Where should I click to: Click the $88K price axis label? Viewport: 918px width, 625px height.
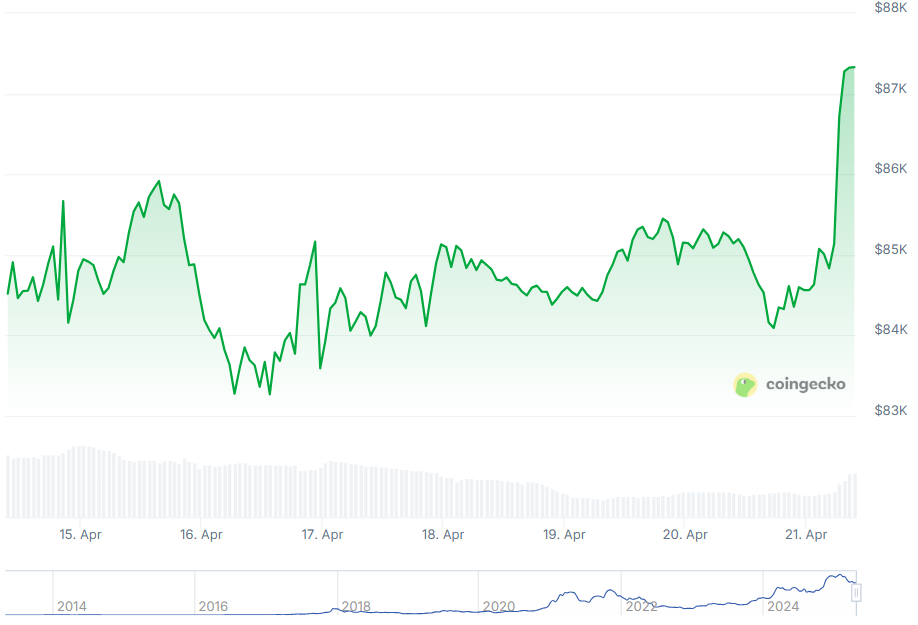pyautogui.click(x=890, y=8)
